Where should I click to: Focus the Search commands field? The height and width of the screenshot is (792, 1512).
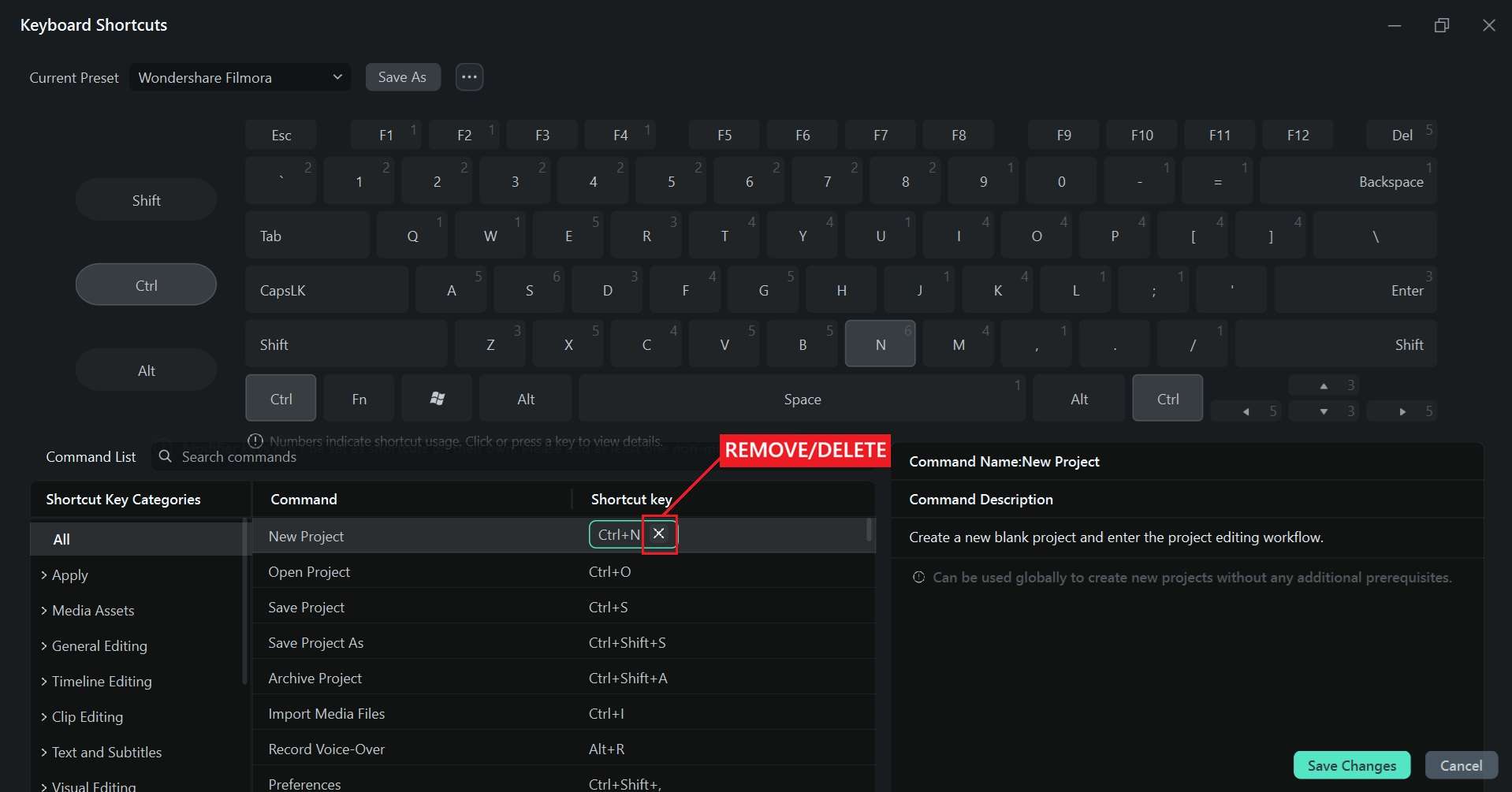pos(434,456)
